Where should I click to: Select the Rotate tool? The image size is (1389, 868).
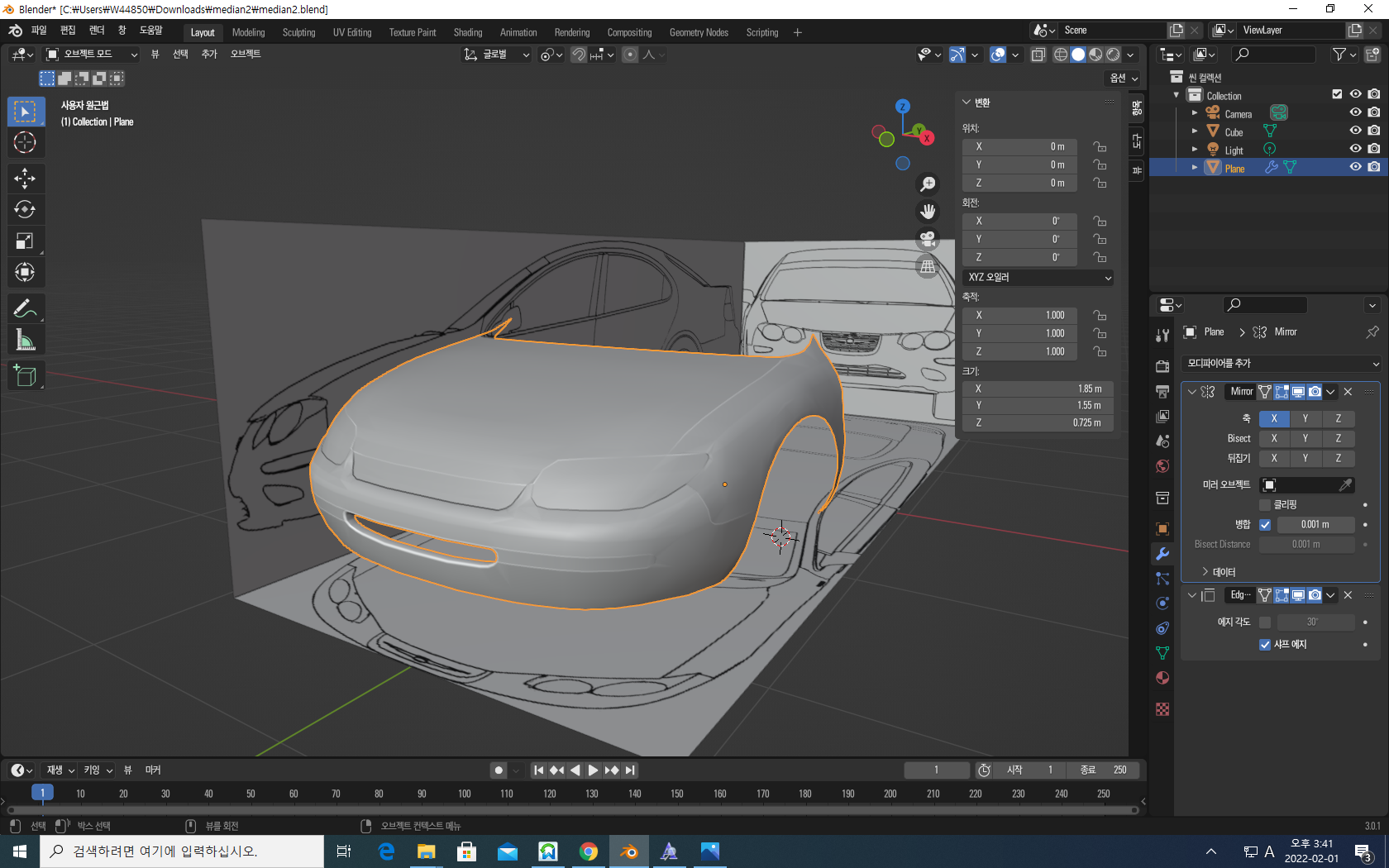coord(25,210)
